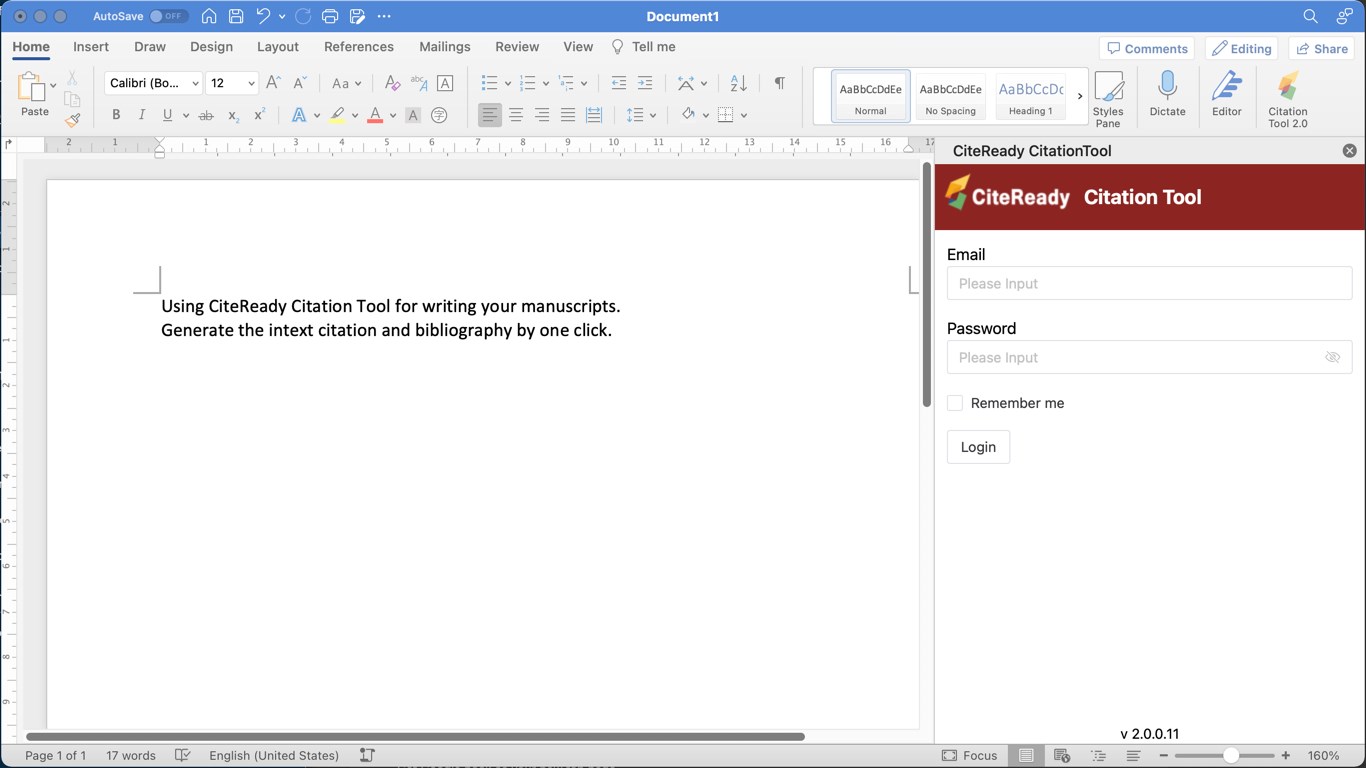Switch to Outline view
Screen dimensions: 1366x768
pyautogui.click(x=1098, y=756)
